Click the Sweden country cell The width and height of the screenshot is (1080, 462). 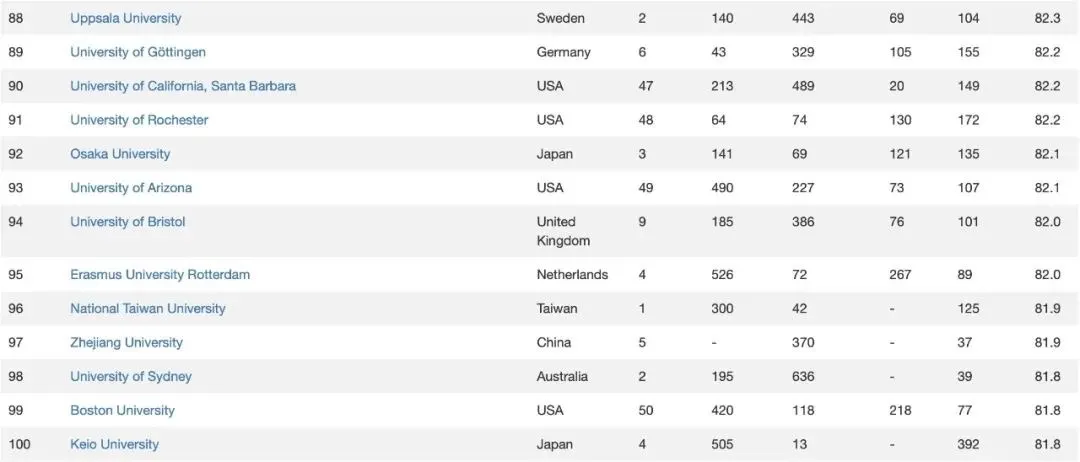point(560,18)
